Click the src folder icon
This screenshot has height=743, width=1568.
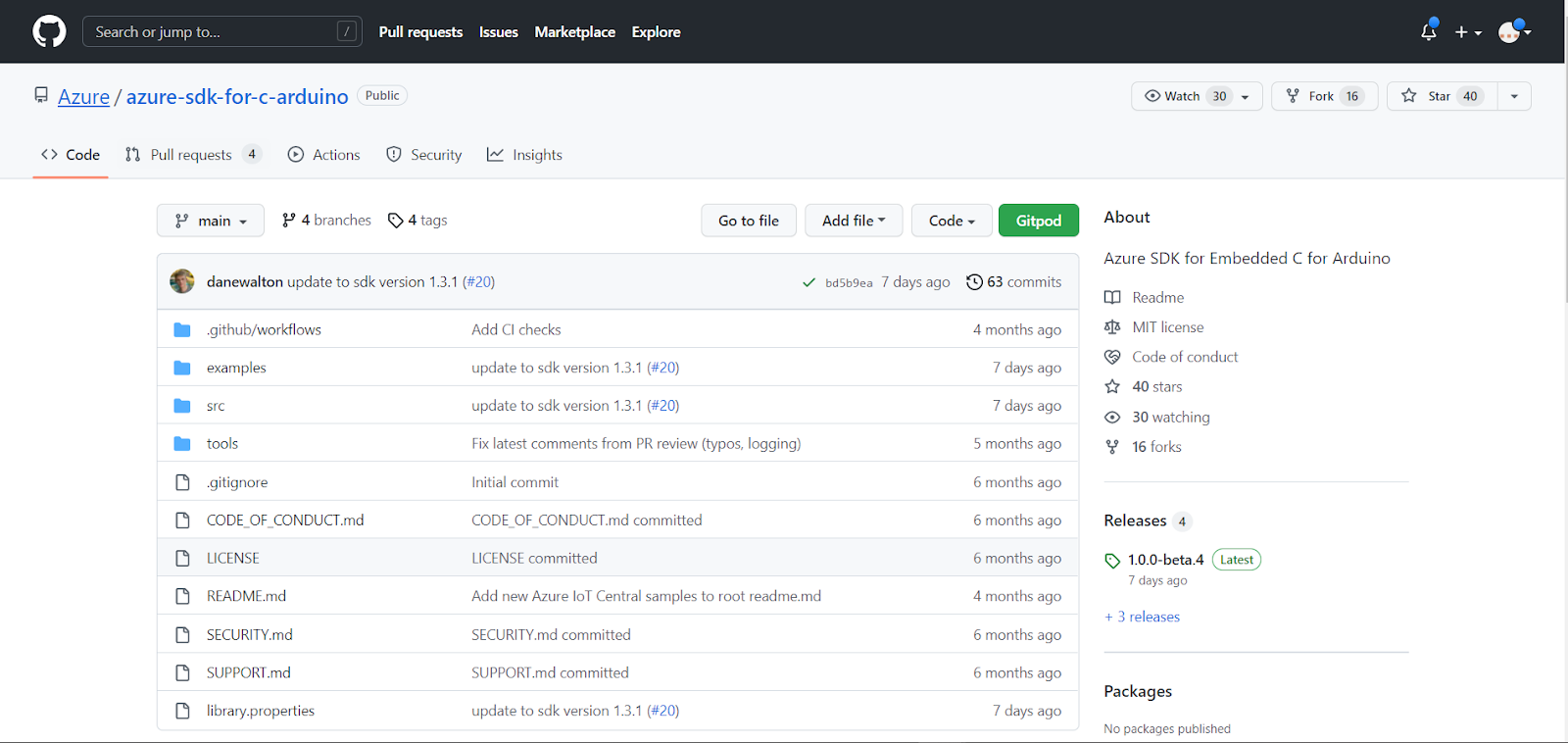click(x=182, y=406)
